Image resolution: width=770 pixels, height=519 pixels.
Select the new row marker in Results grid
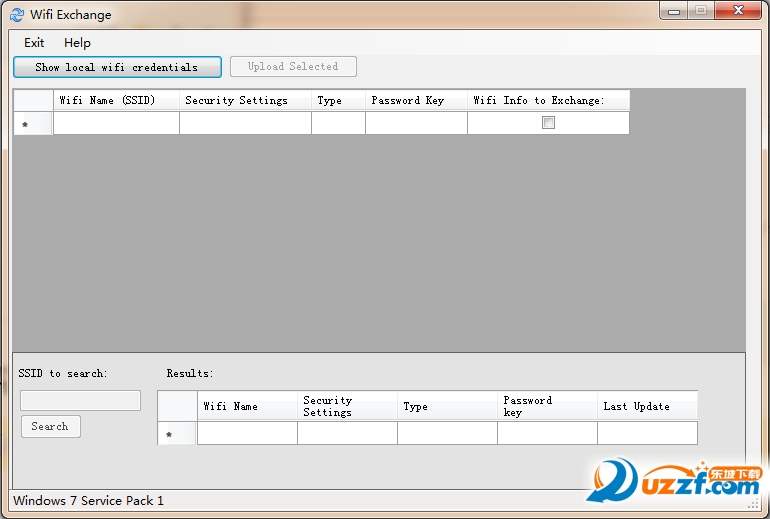(x=177, y=434)
